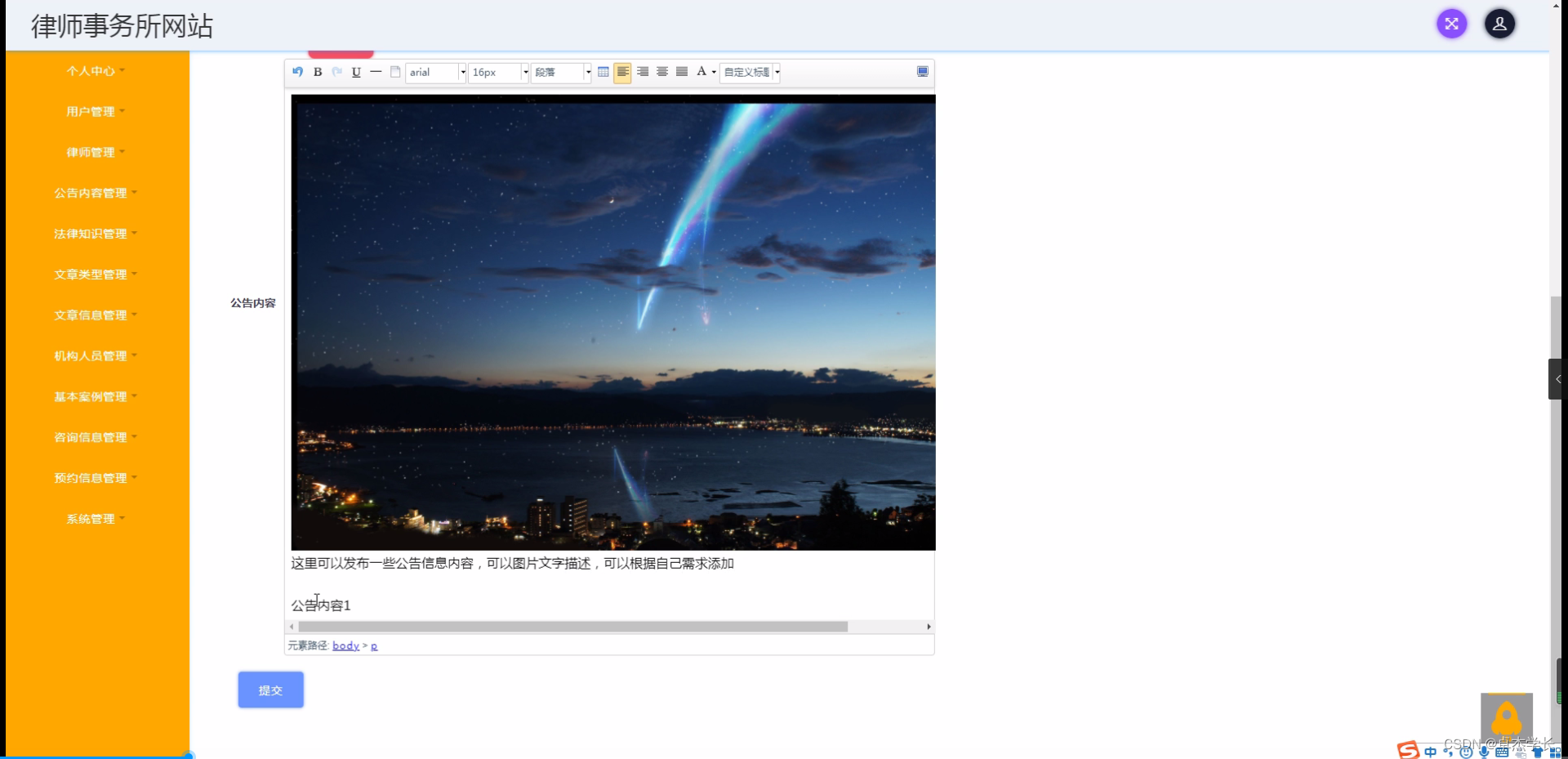Open the 段落 paragraph format dropdown
Viewport: 1568px width, 759px height.
[x=561, y=73]
